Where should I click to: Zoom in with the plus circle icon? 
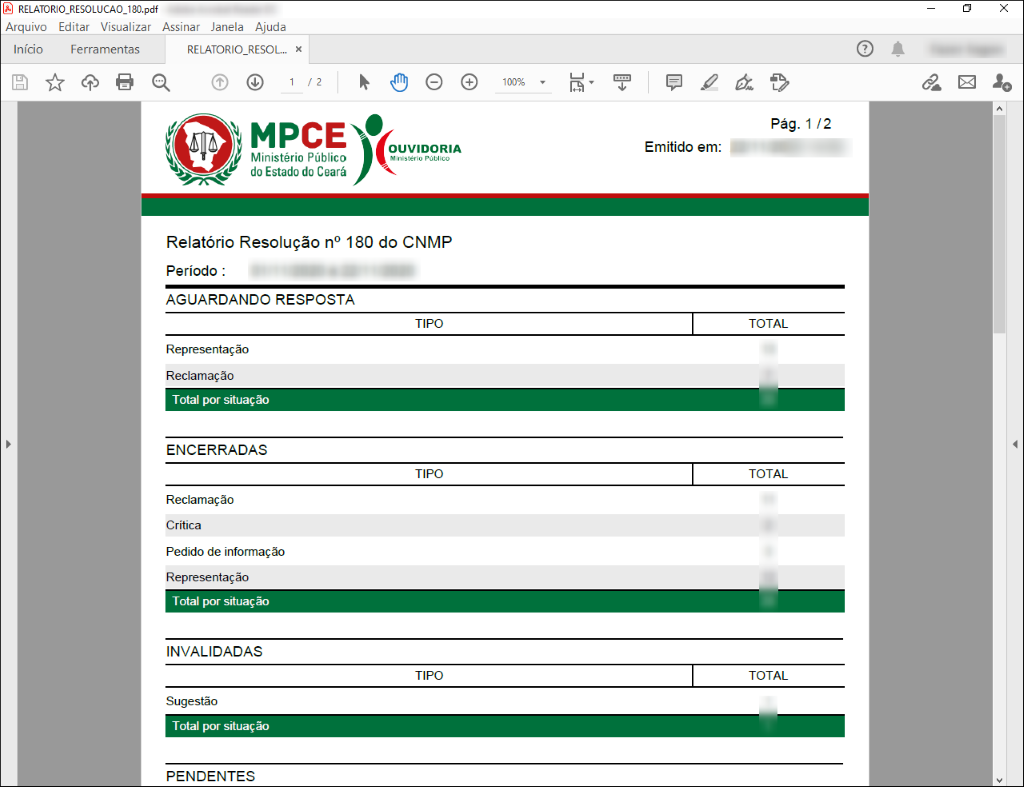coord(470,82)
